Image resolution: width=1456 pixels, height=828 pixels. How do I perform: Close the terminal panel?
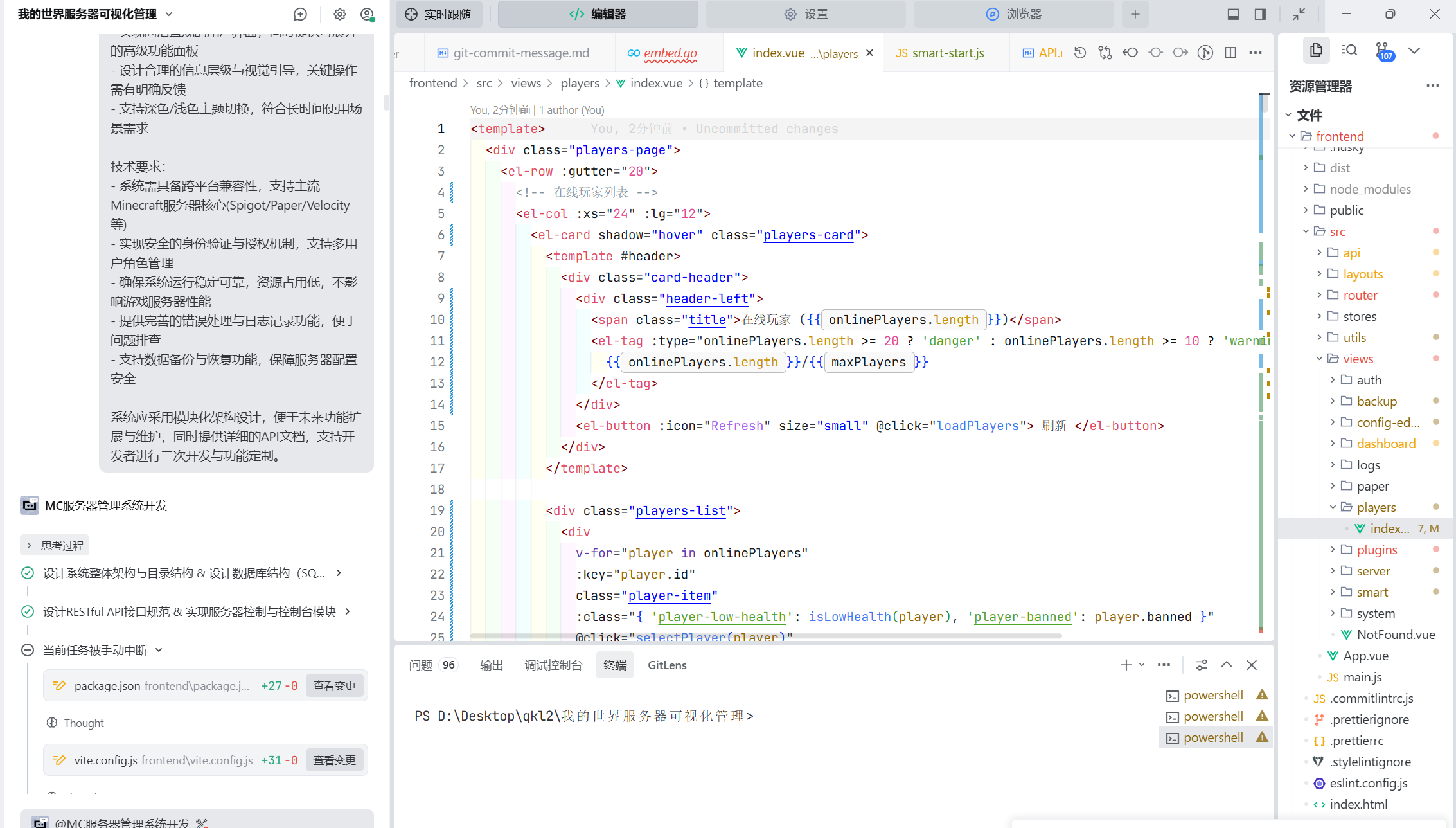point(1252,665)
